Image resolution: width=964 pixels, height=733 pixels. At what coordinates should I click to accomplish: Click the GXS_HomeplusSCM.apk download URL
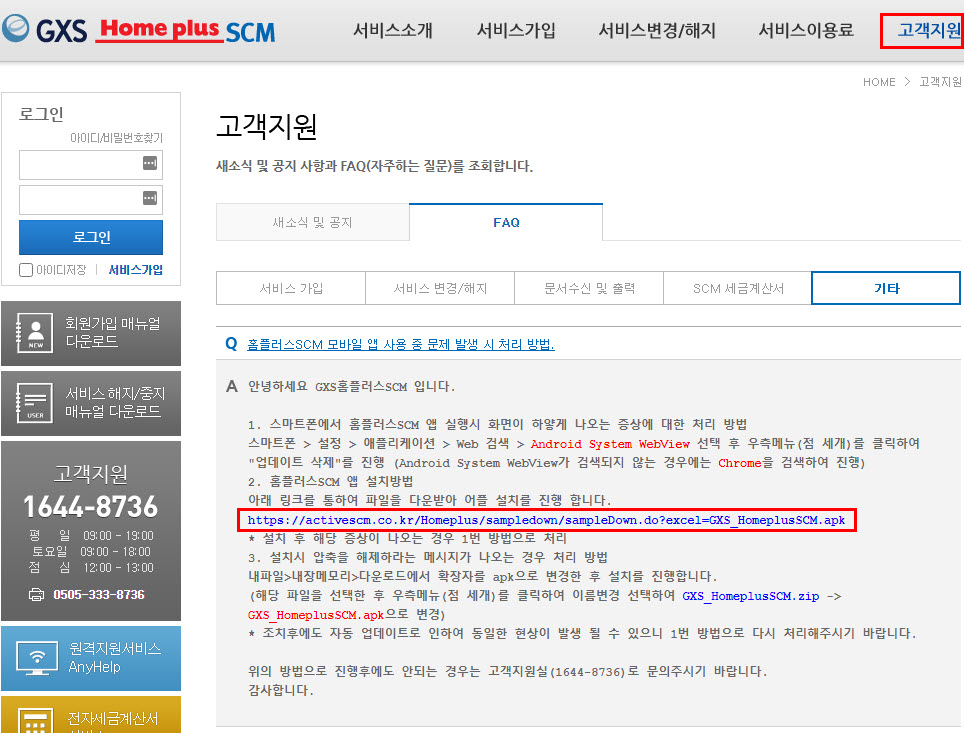(547, 520)
